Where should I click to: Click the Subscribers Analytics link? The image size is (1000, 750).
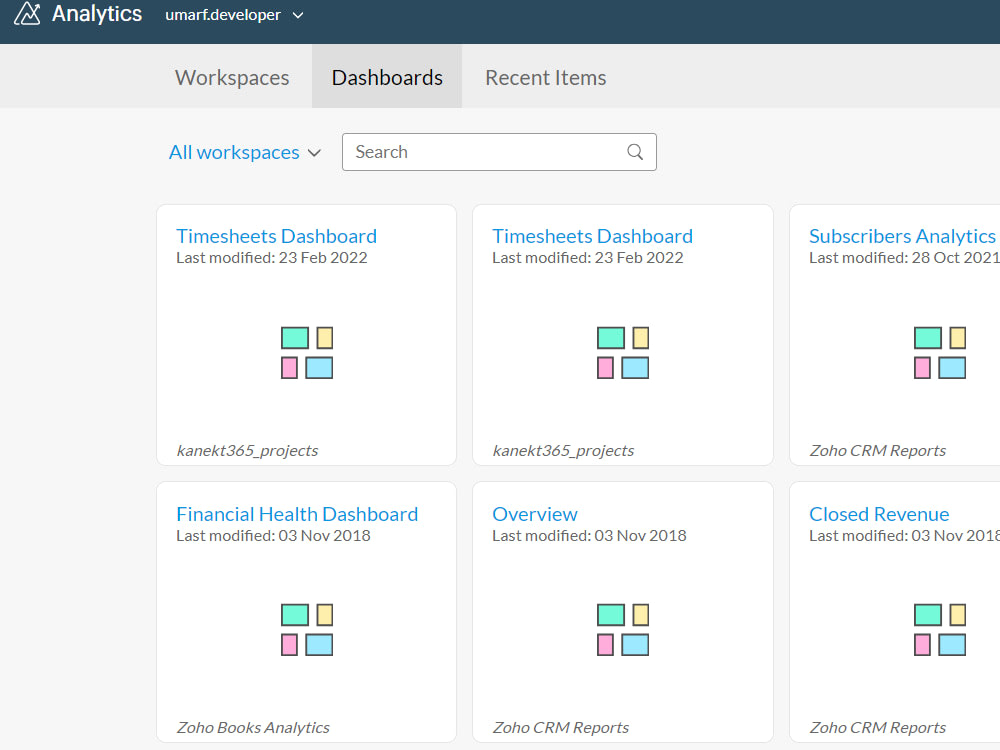(902, 236)
